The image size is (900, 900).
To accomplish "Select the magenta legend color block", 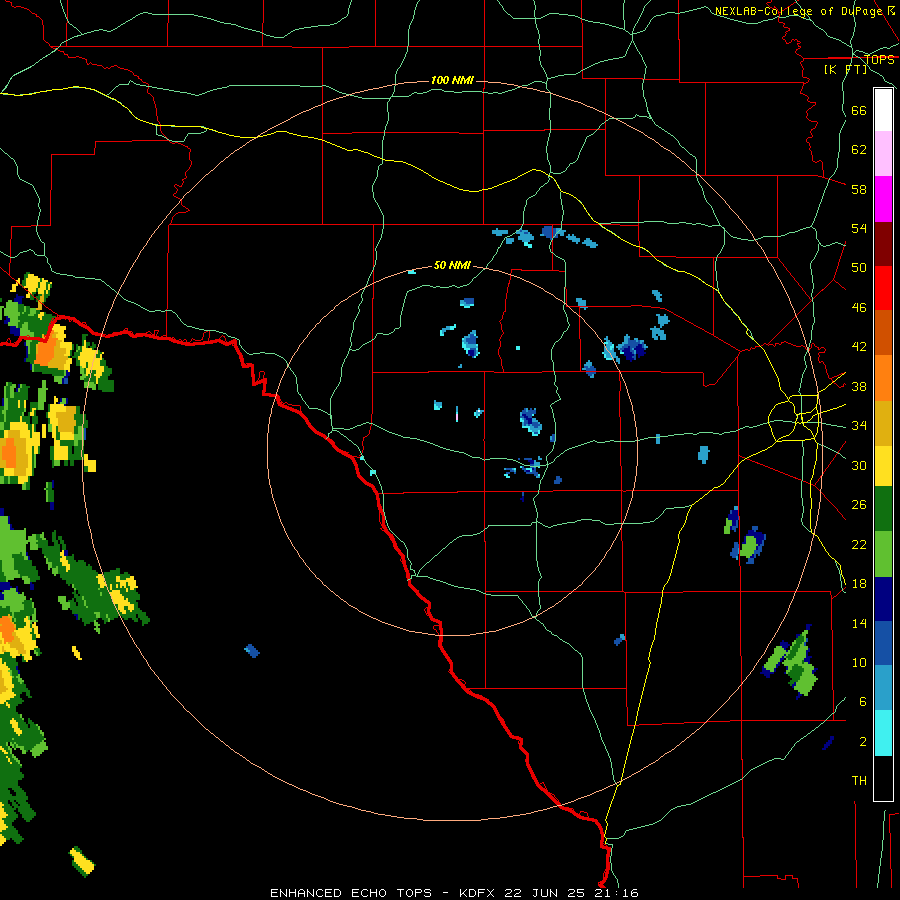I will click(883, 199).
